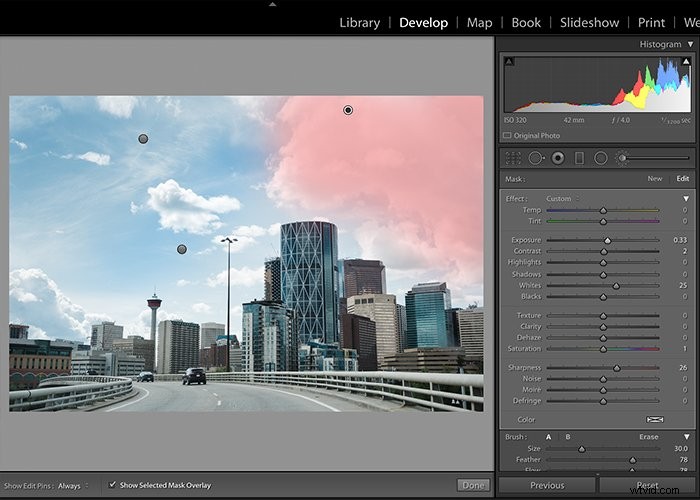
Task: Switch to the Library module
Action: click(x=359, y=23)
